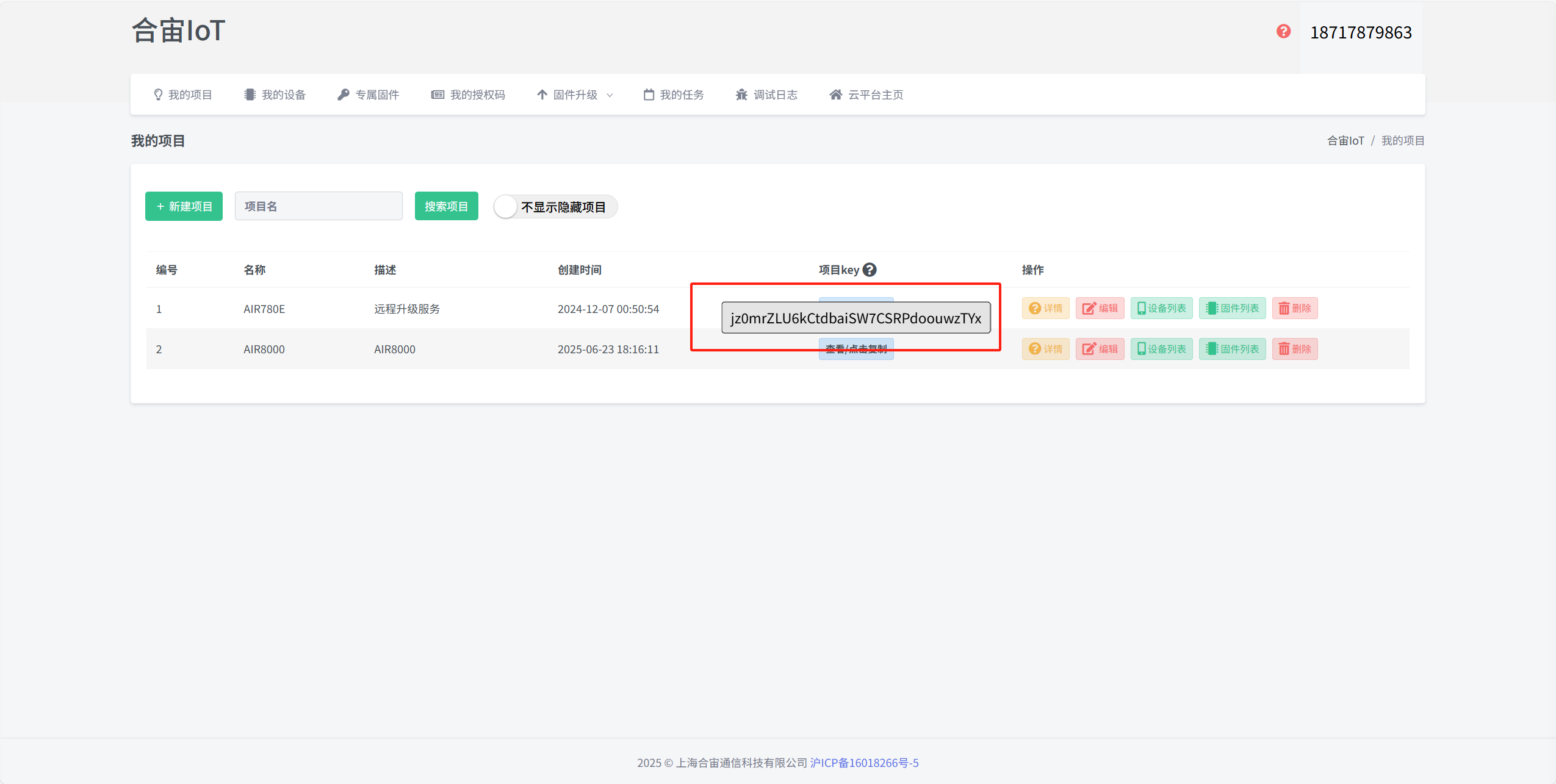Image resolution: width=1556 pixels, height=784 pixels.
Task: Click the project key tooltip jz0mrZLU6kCtdbaiSW7CSRPdoouwzTYx
Action: tap(855, 318)
